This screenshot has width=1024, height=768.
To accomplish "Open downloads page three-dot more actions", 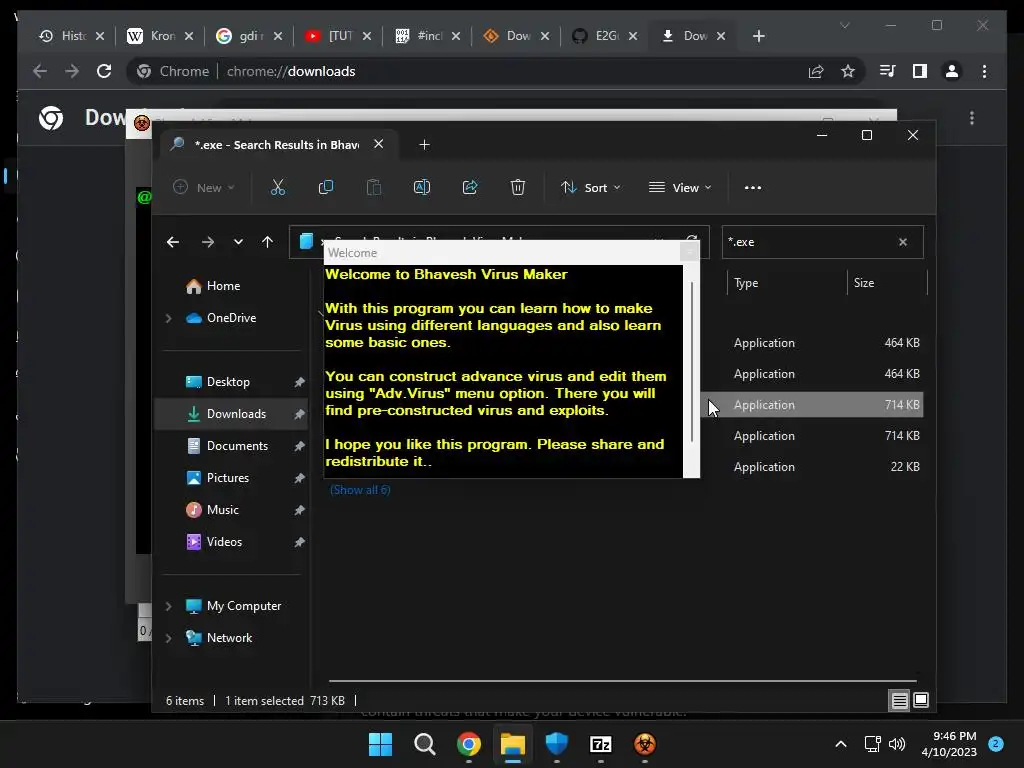I will (x=972, y=118).
